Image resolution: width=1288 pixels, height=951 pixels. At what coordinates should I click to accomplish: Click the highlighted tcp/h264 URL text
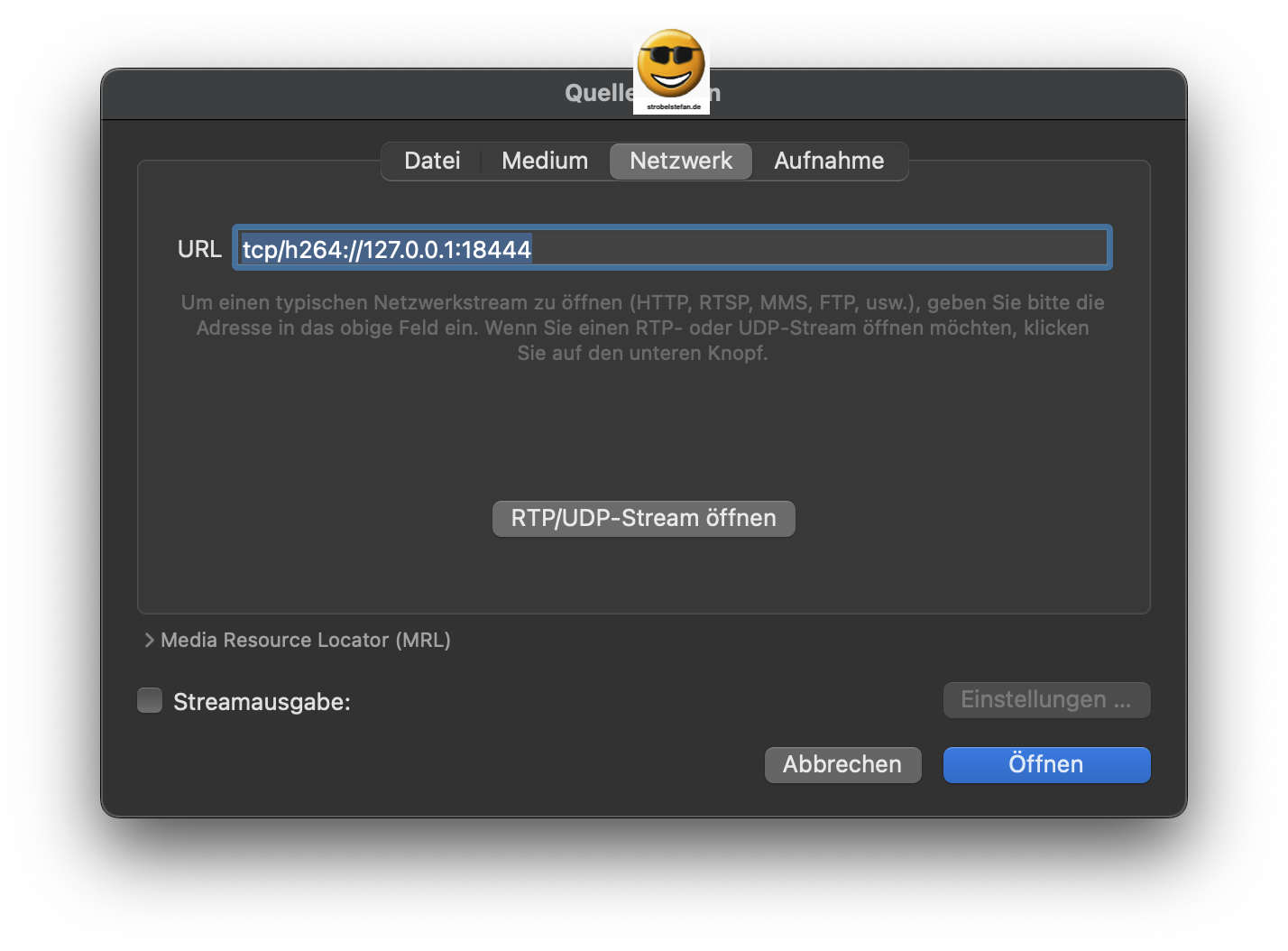[x=386, y=250]
